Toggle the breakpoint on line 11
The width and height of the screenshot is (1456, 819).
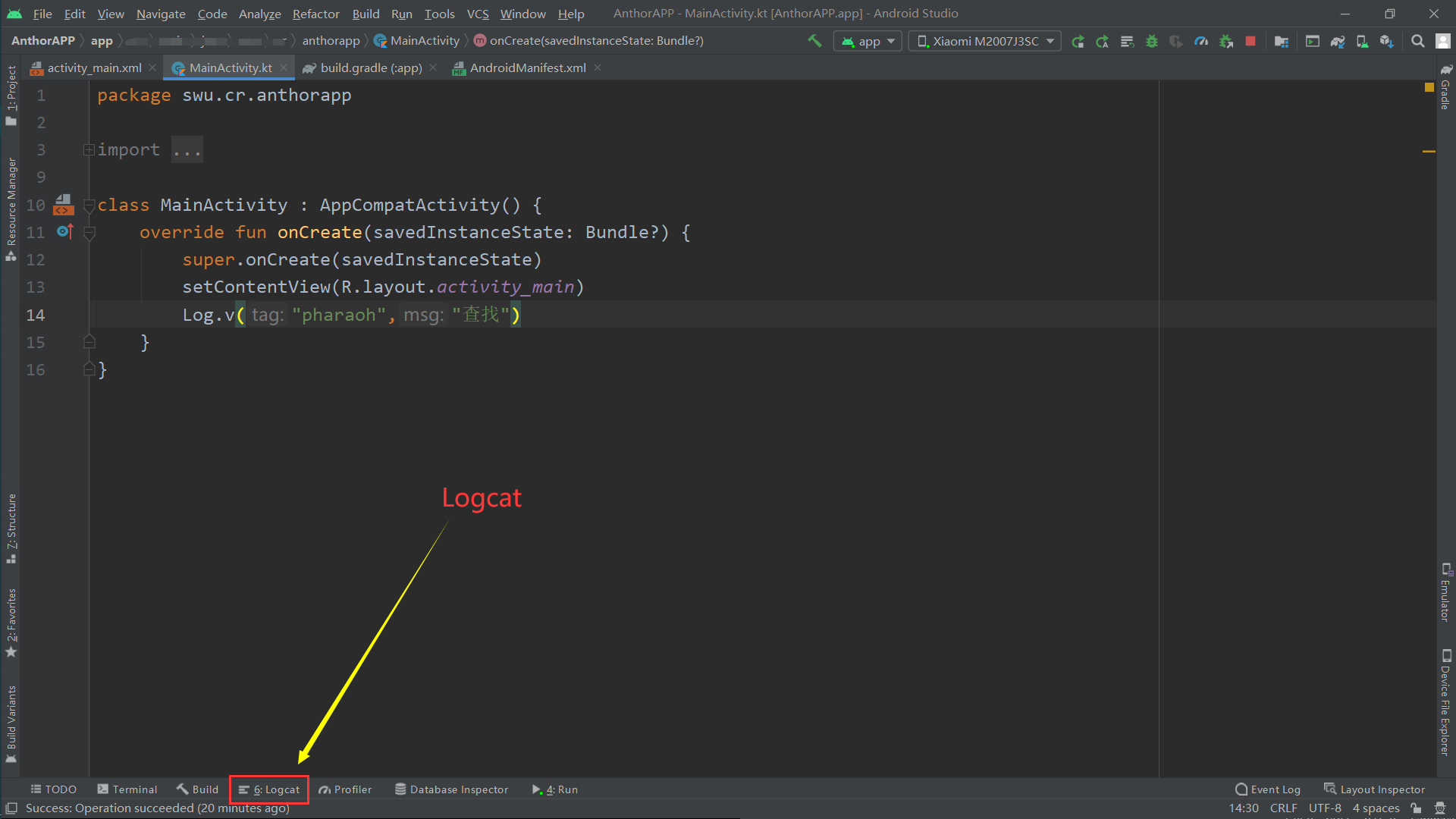tap(40, 232)
